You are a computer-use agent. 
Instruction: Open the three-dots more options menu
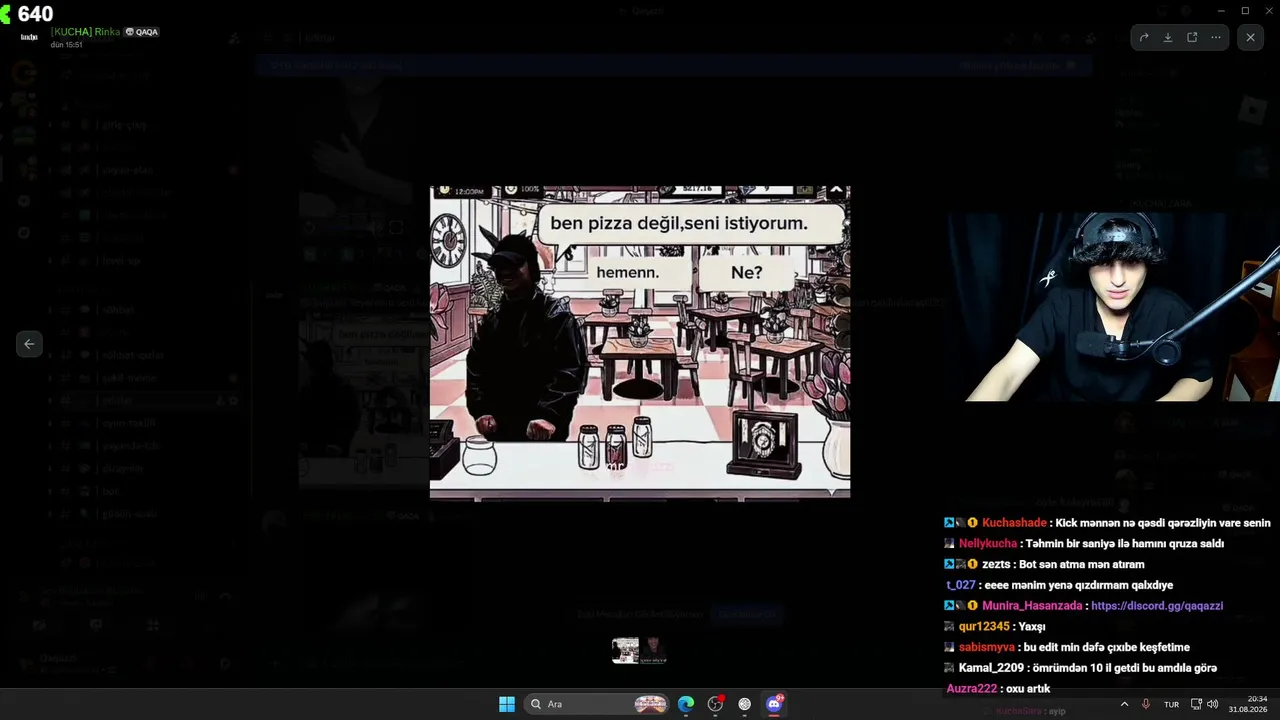pyautogui.click(x=1216, y=38)
